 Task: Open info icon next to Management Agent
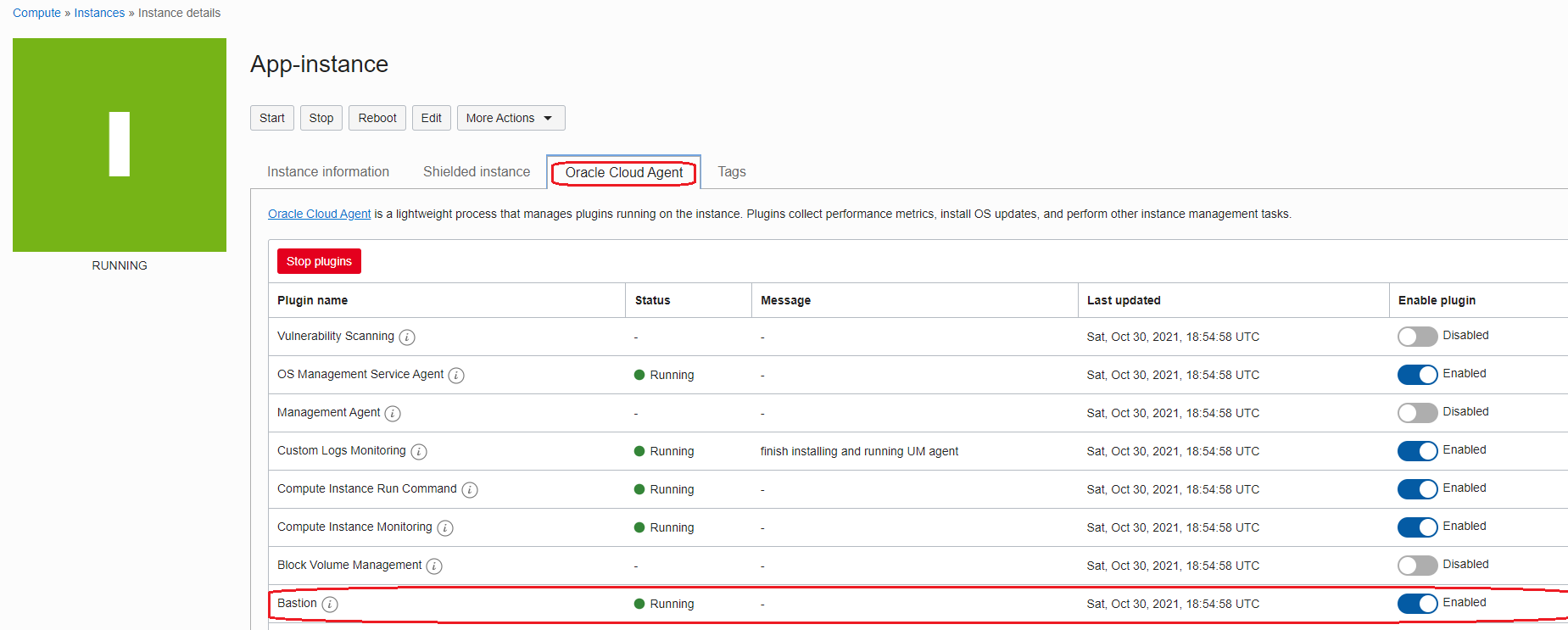pos(393,414)
